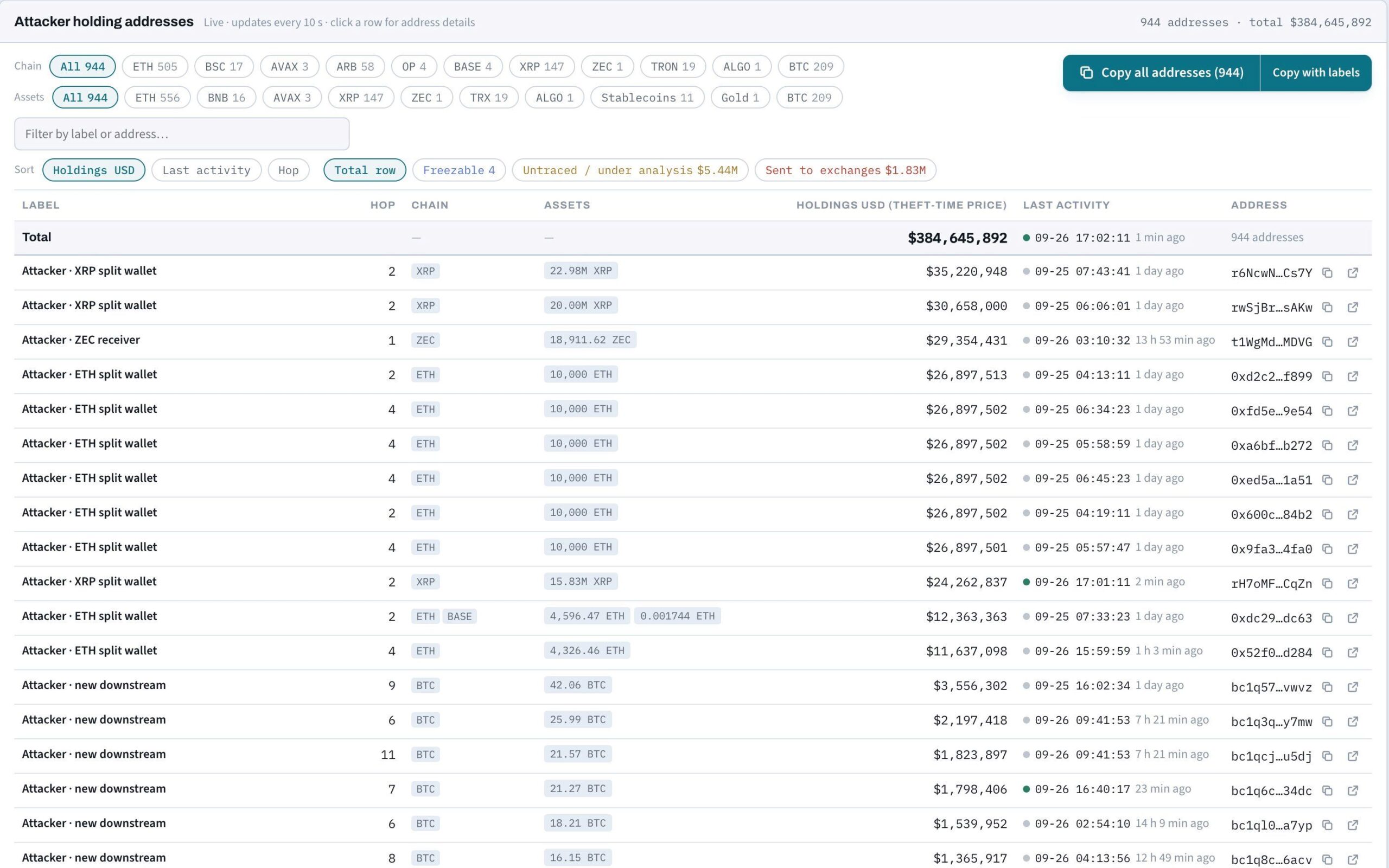Click the 42.06 BTC asset tag

click(x=577, y=685)
